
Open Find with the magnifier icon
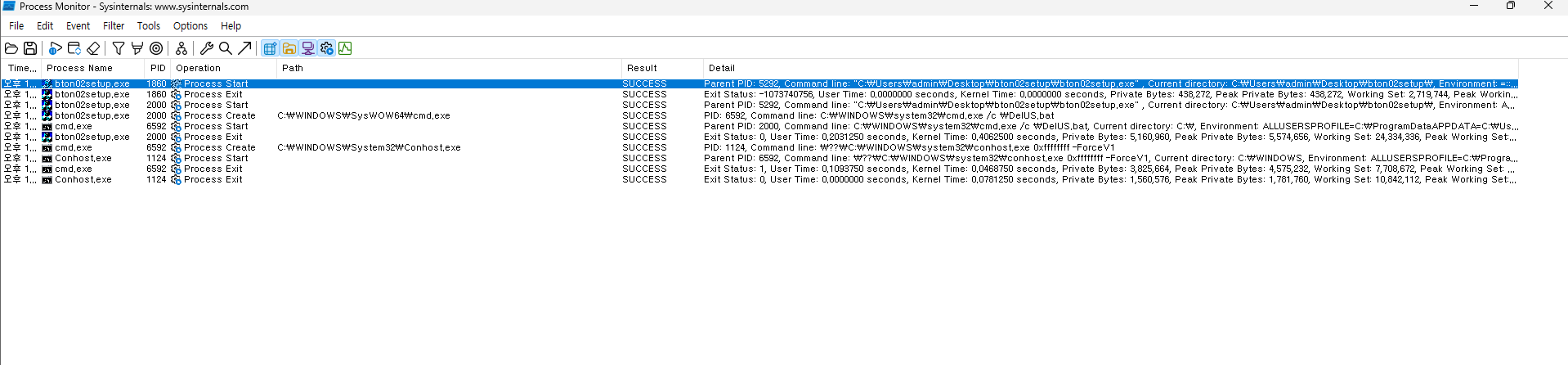(x=226, y=48)
